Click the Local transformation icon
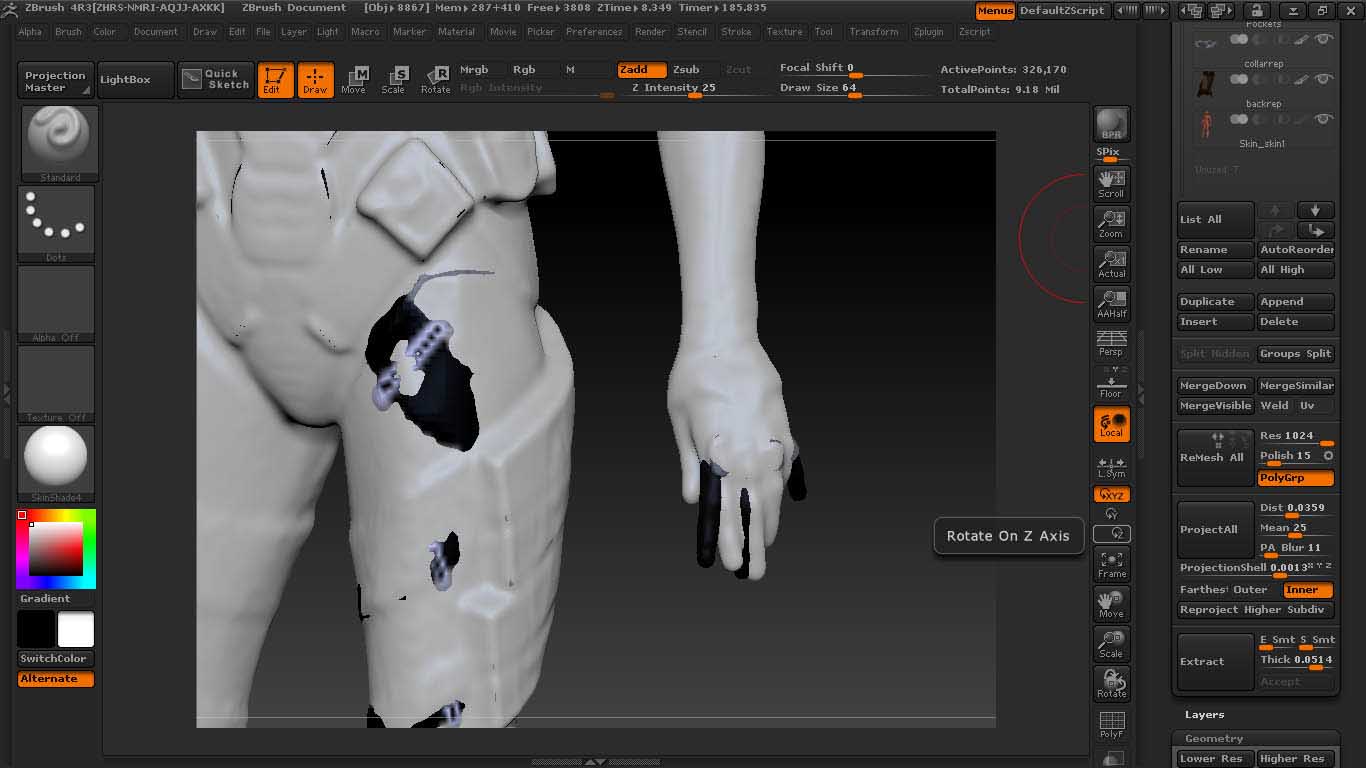 coord(1111,424)
